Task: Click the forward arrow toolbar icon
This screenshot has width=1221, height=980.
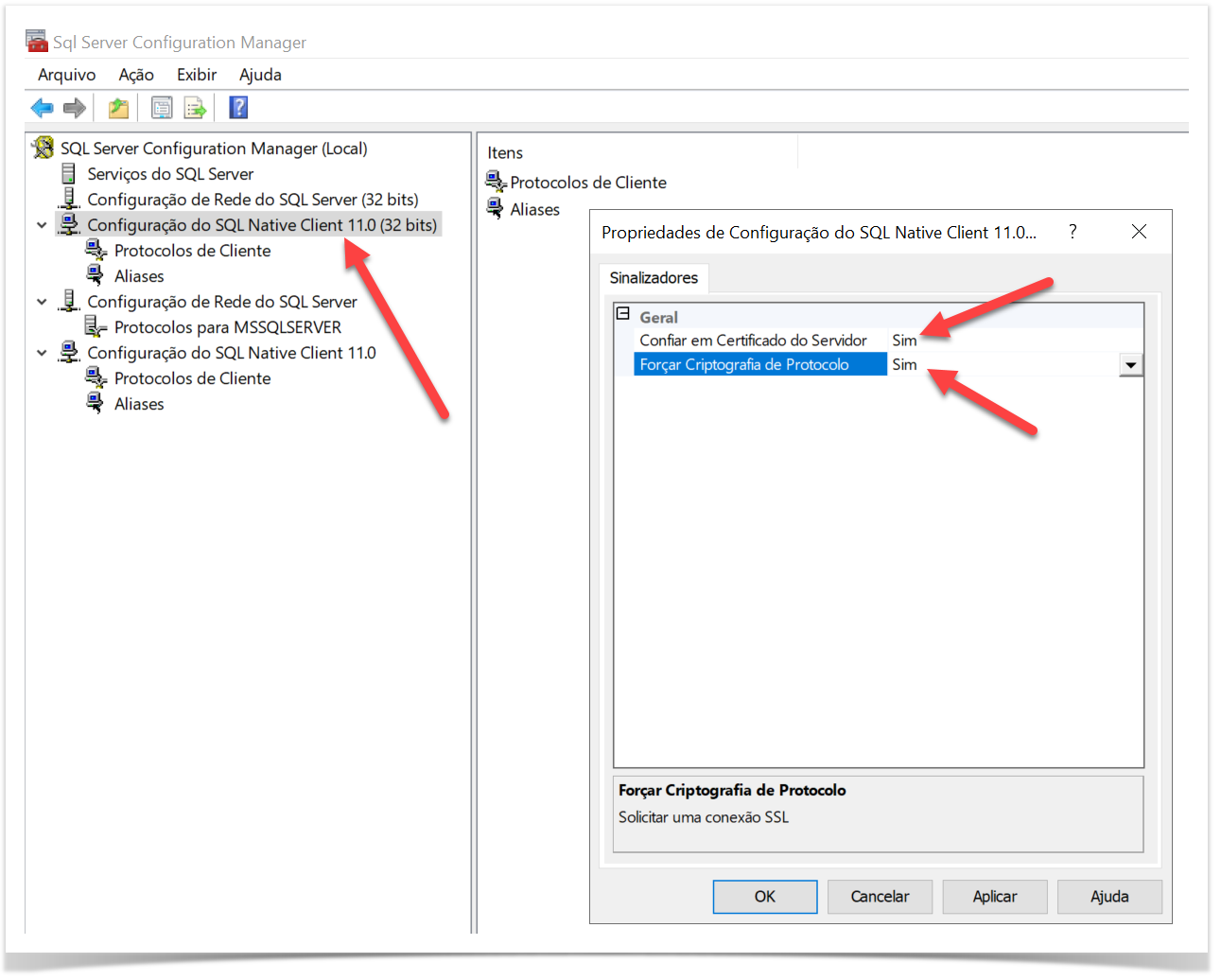Action: 75,108
